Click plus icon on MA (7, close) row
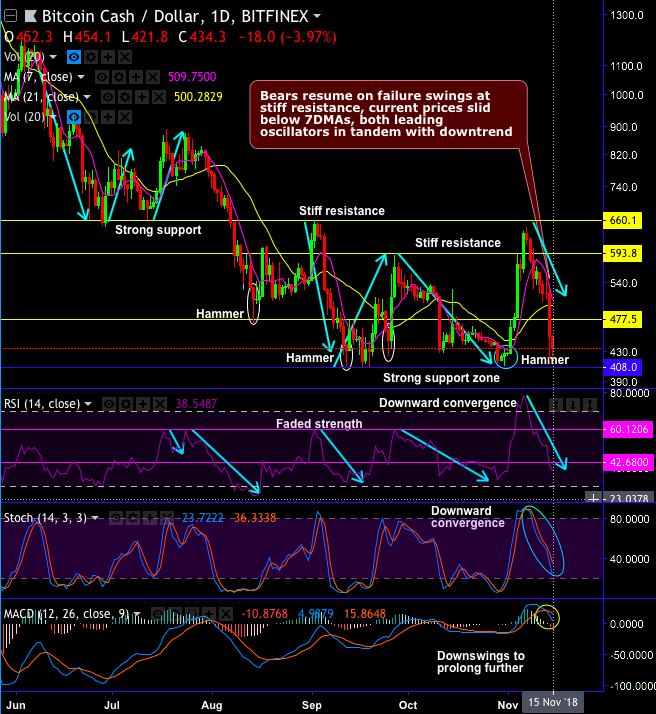656x714 pixels. pos(136,77)
